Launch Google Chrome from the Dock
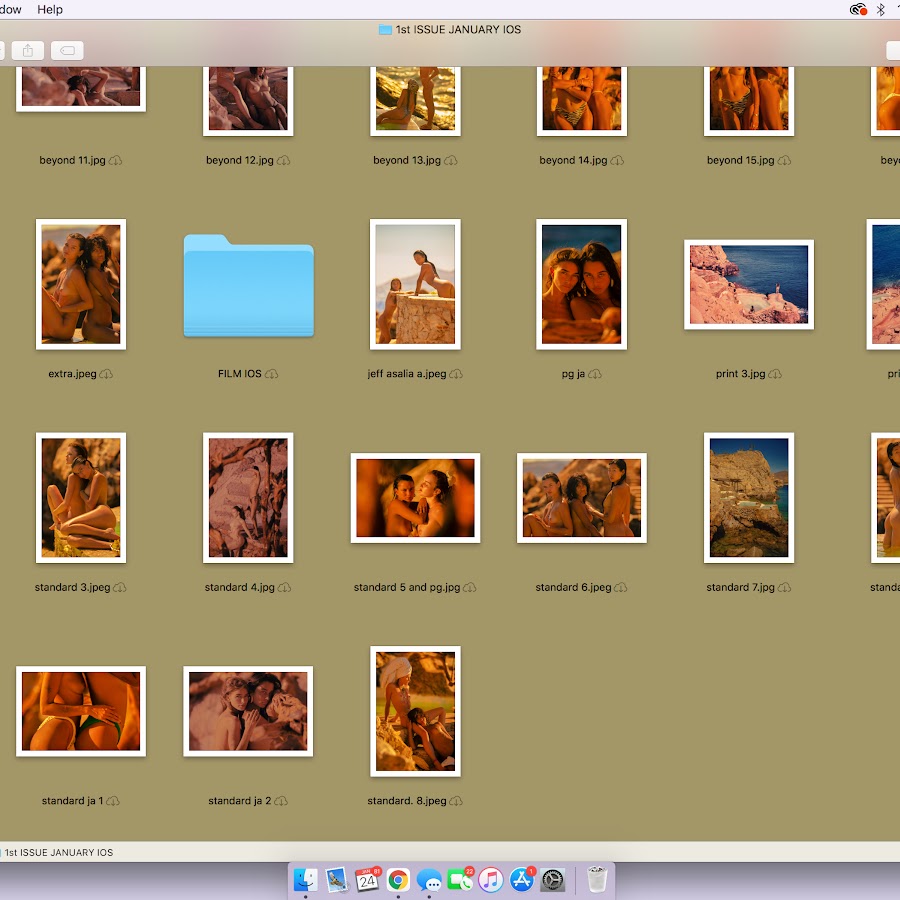The height and width of the screenshot is (900, 900). [x=398, y=880]
